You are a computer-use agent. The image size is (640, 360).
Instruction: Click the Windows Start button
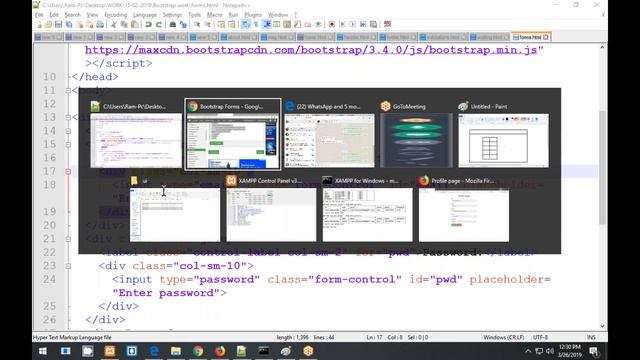42,351
